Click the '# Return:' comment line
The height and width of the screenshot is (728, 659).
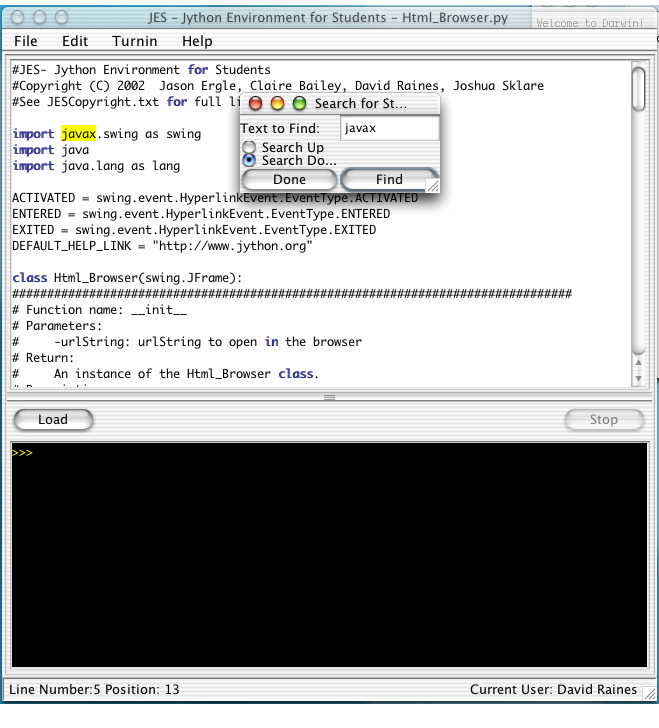click(x=43, y=358)
